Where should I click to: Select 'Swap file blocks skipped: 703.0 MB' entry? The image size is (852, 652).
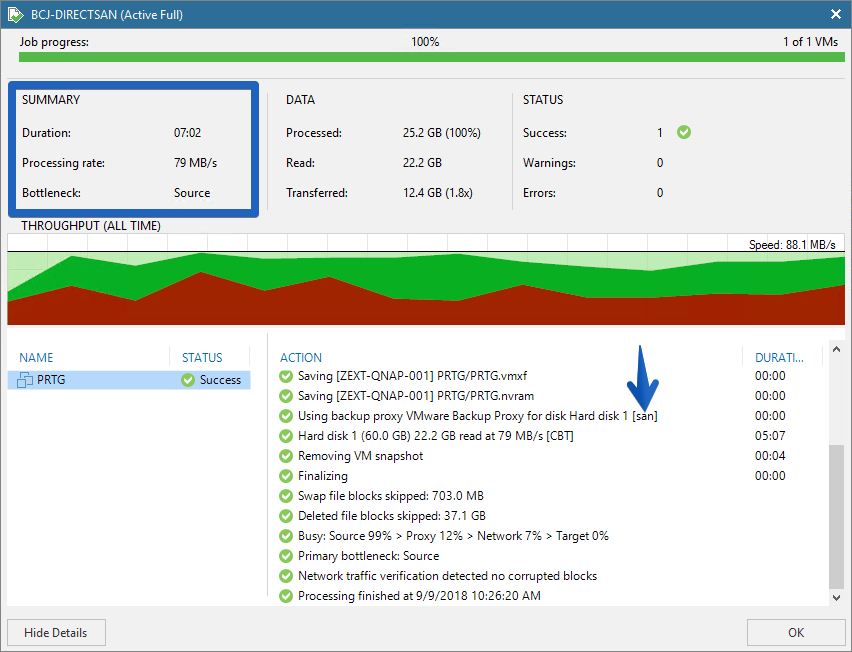(391, 496)
